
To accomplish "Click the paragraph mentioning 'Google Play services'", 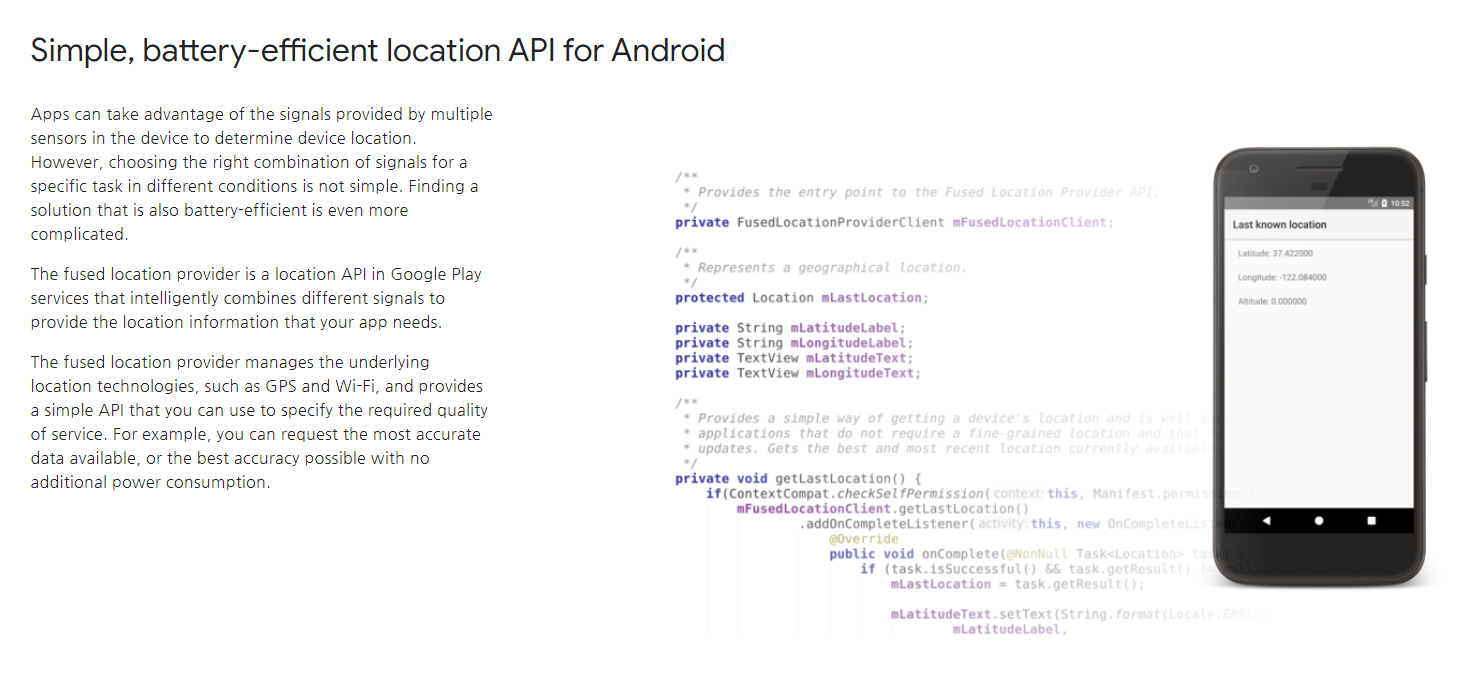I will click(x=257, y=298).
